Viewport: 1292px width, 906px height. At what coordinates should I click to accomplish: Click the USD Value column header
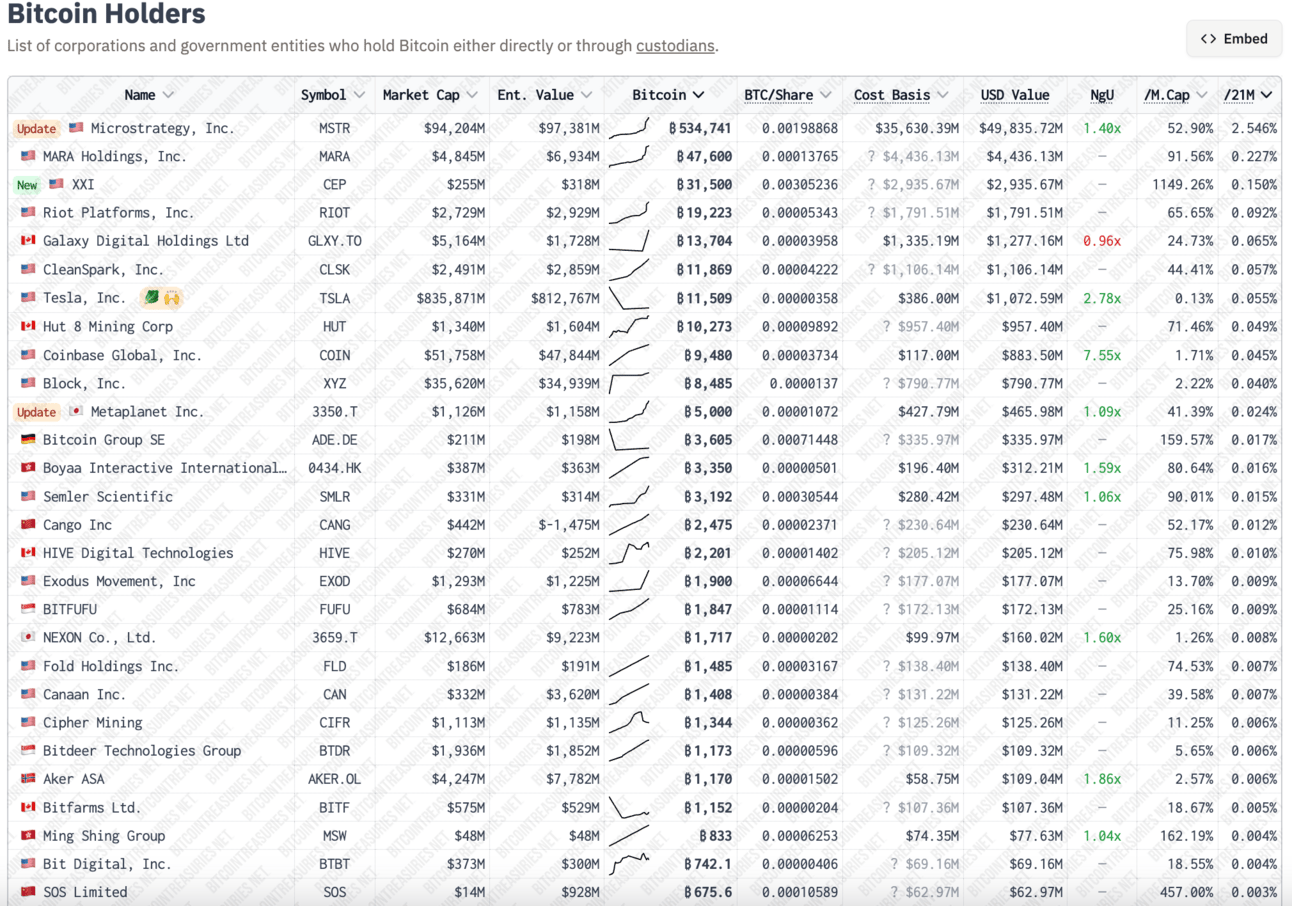pyautogui.click(x=1015, y=95)
